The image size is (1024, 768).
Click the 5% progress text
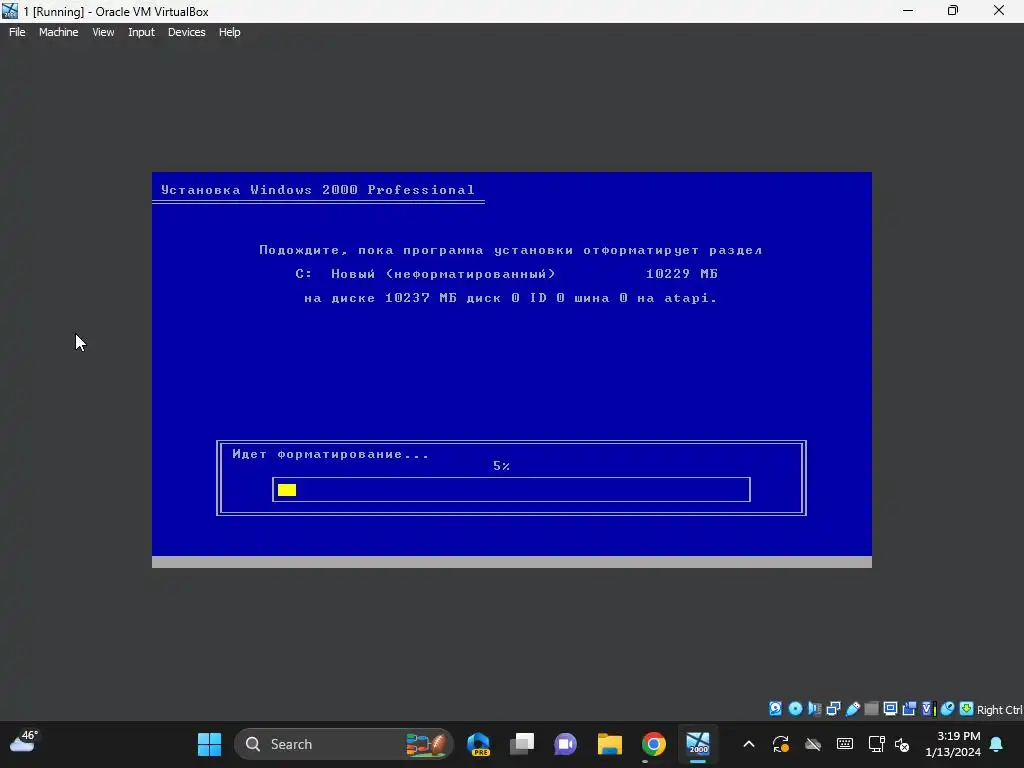point(502,466)
